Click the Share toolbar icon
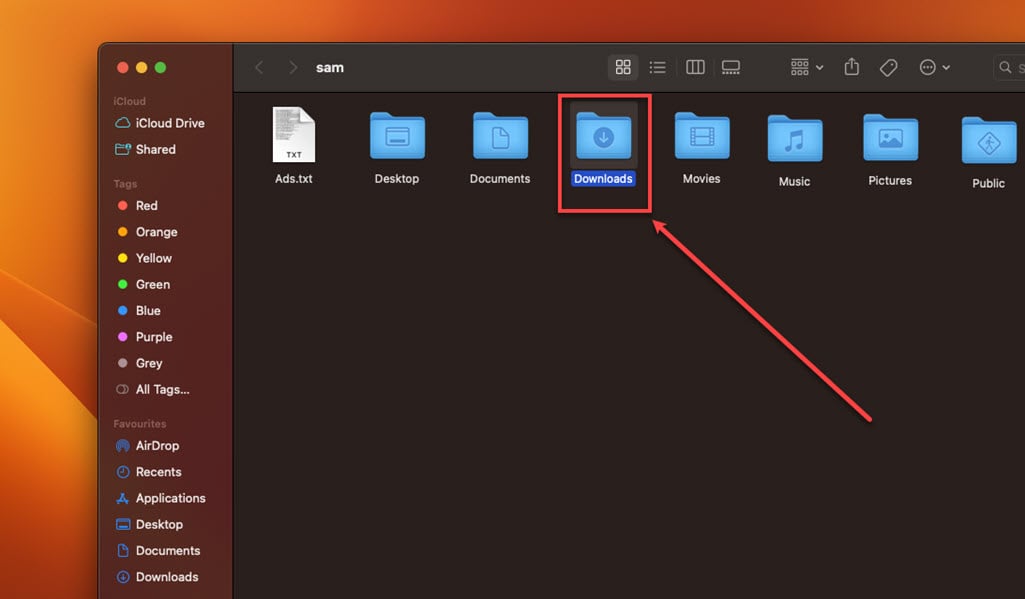The width and height of the screenshot is (1025, 599). 851,67
